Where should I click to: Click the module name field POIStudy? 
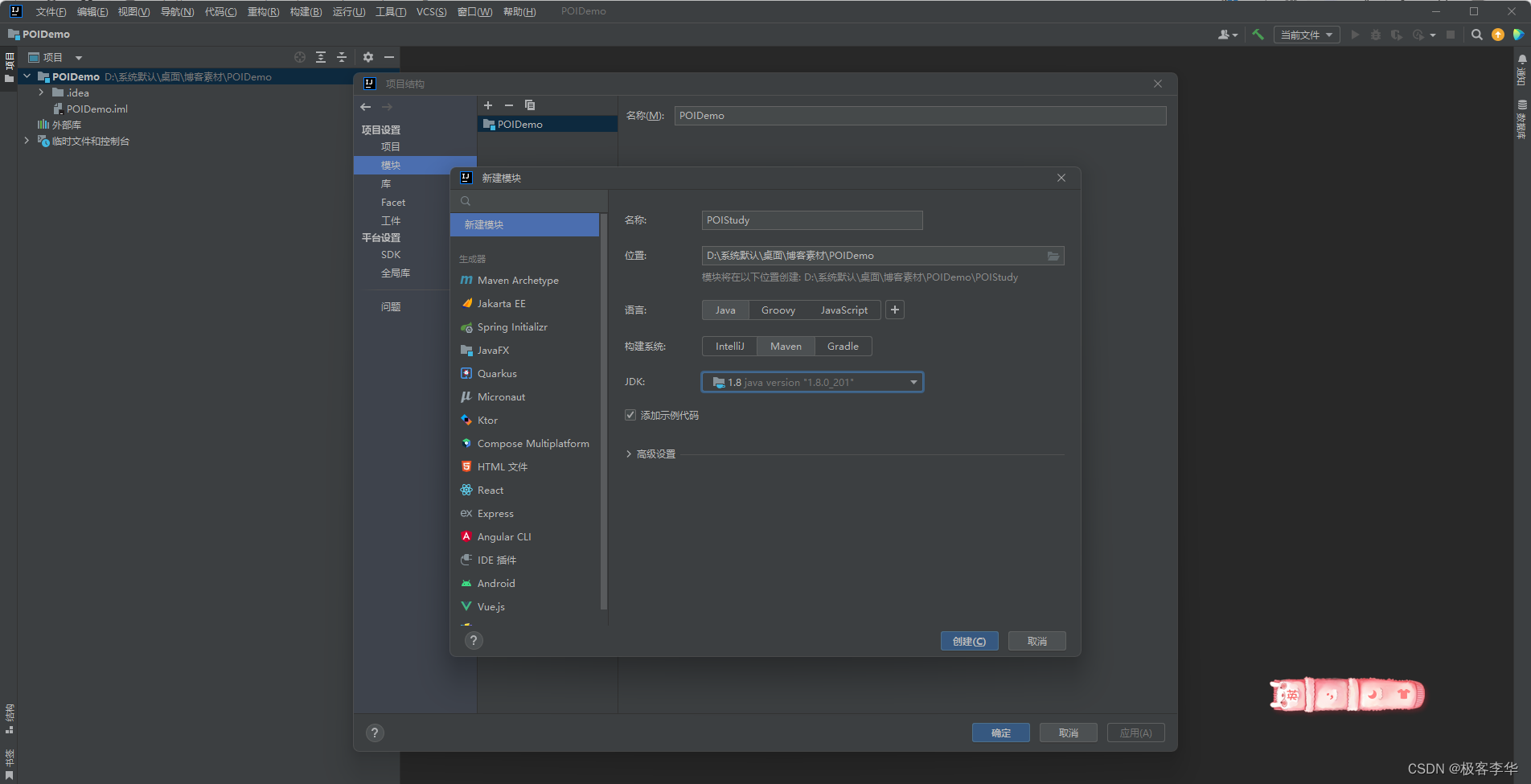pos(812,220)
